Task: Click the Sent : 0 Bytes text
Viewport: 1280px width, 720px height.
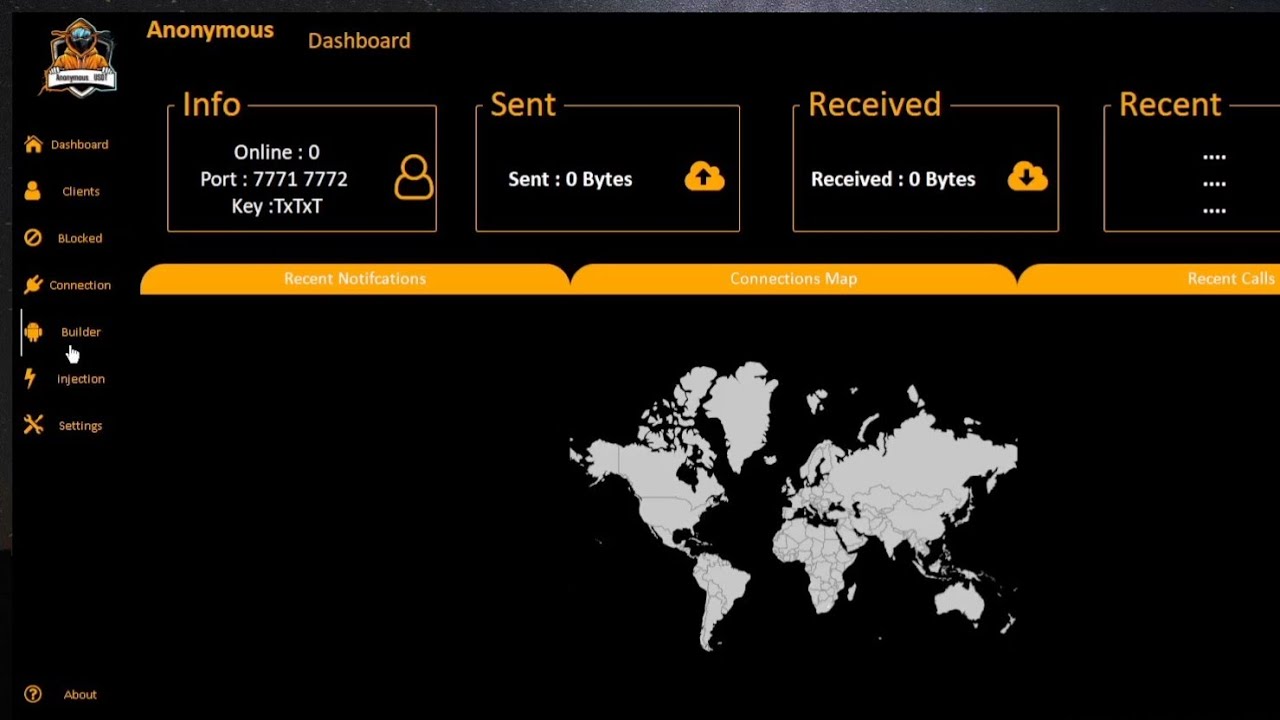Action: tap(570, 179)
